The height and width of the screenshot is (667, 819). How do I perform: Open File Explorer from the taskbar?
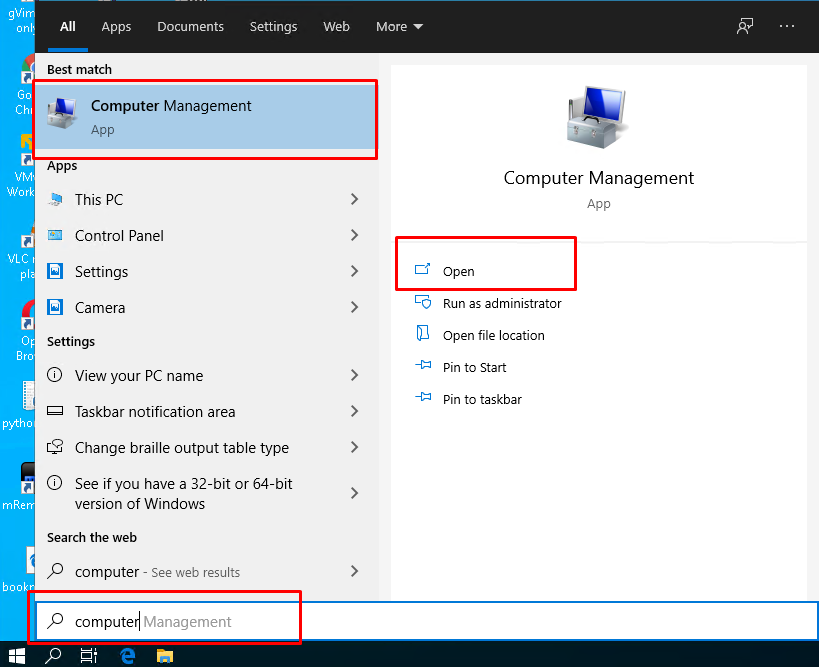pyautogui.click(x=165, y=656)
